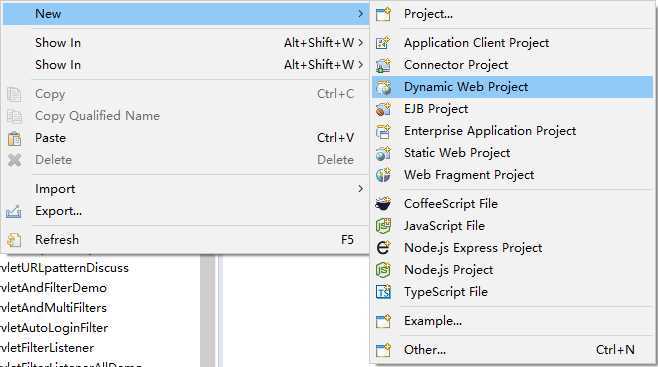The width and height of the screenshot is (658, 367).
Task: Click the Web Fragment Project icon
Action: tap(383, 175)
